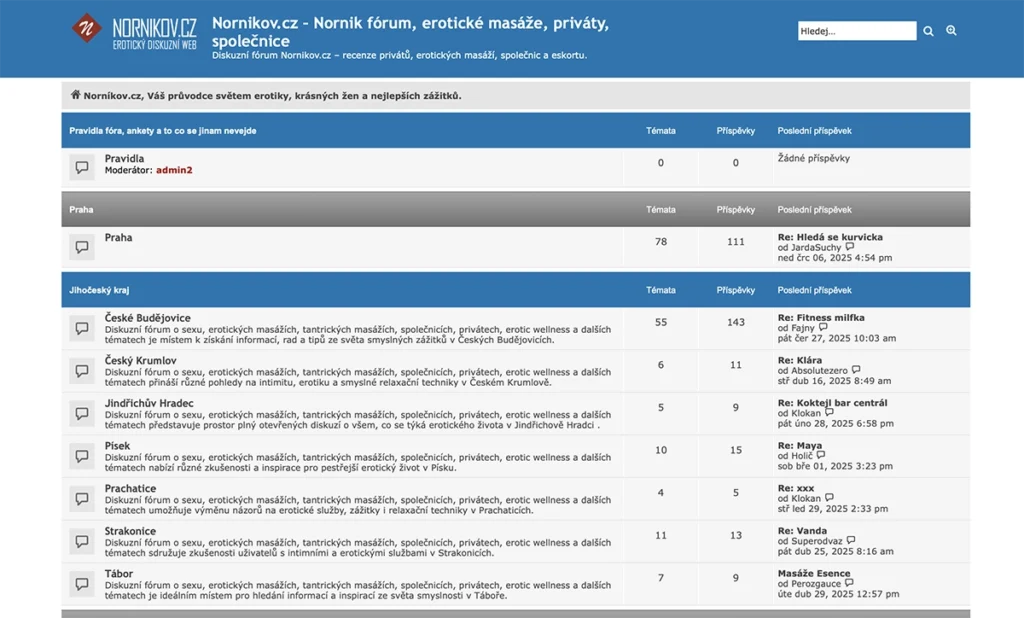This screenshot has height=618, width=1024.
Task: View latest post icon next to Holič
Action: point(821,455)
